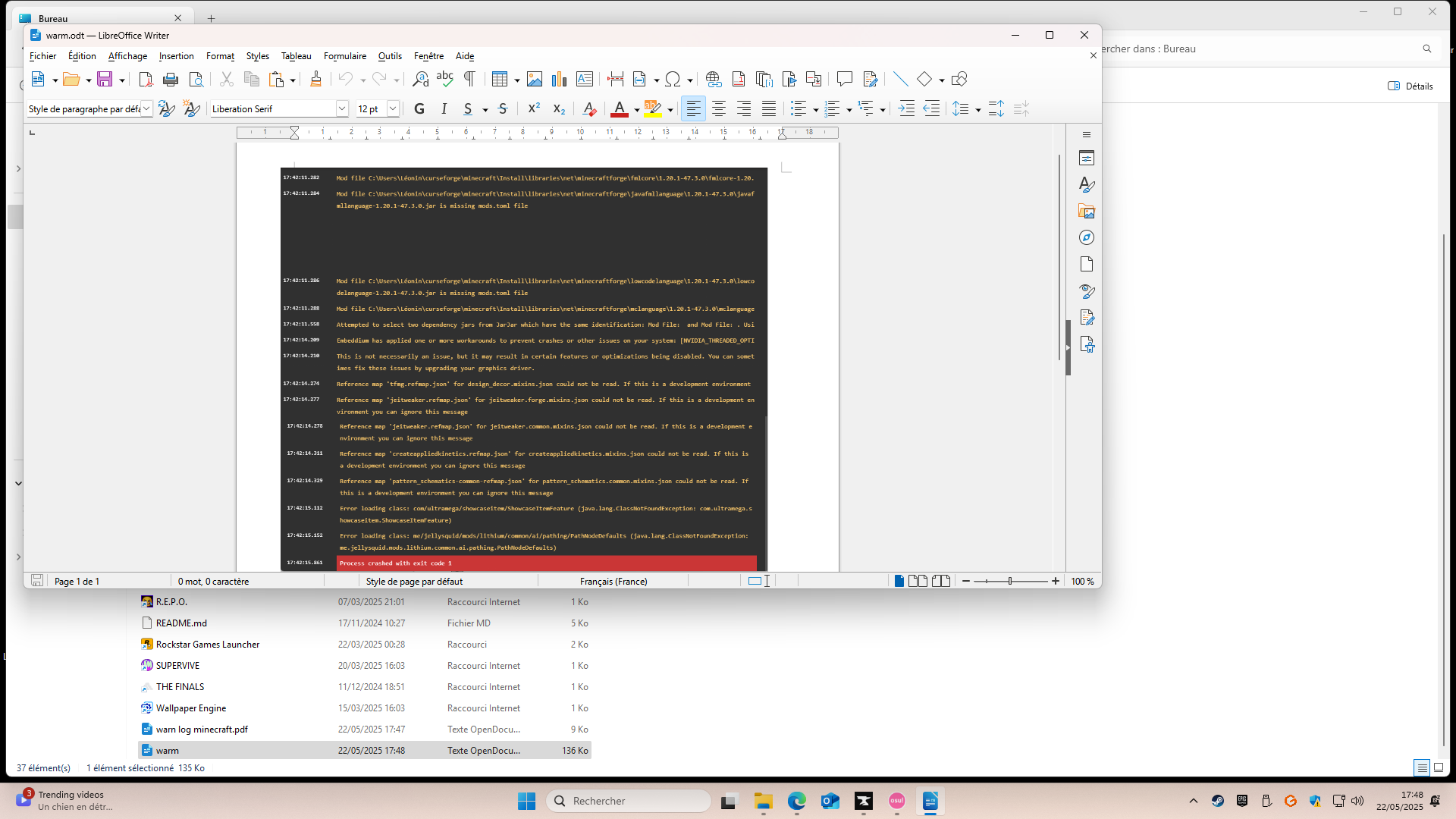1456x819 pixels.
Task: Click Style de page par défaut status
Action: point(414,582)
